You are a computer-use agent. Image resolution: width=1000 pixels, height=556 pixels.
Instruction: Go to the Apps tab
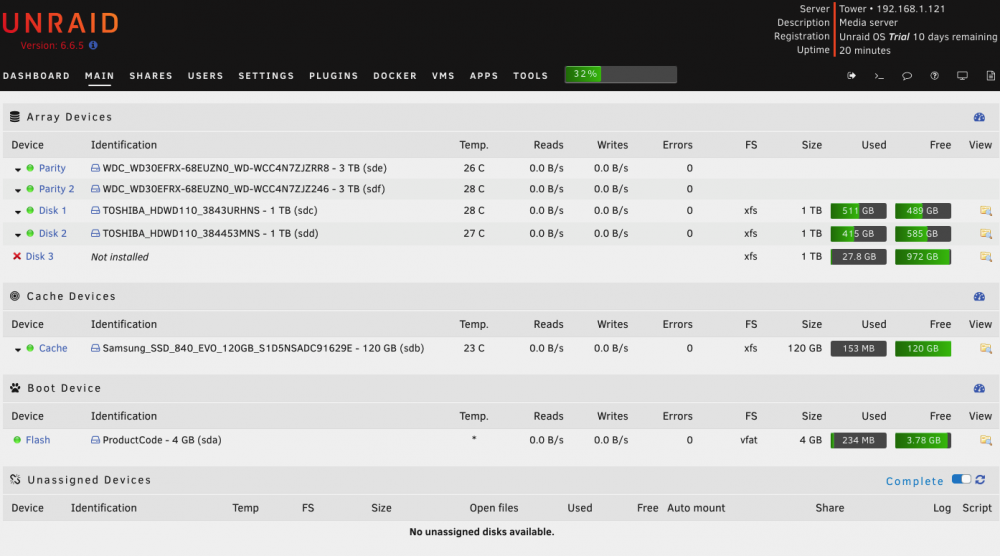(484, 76)
